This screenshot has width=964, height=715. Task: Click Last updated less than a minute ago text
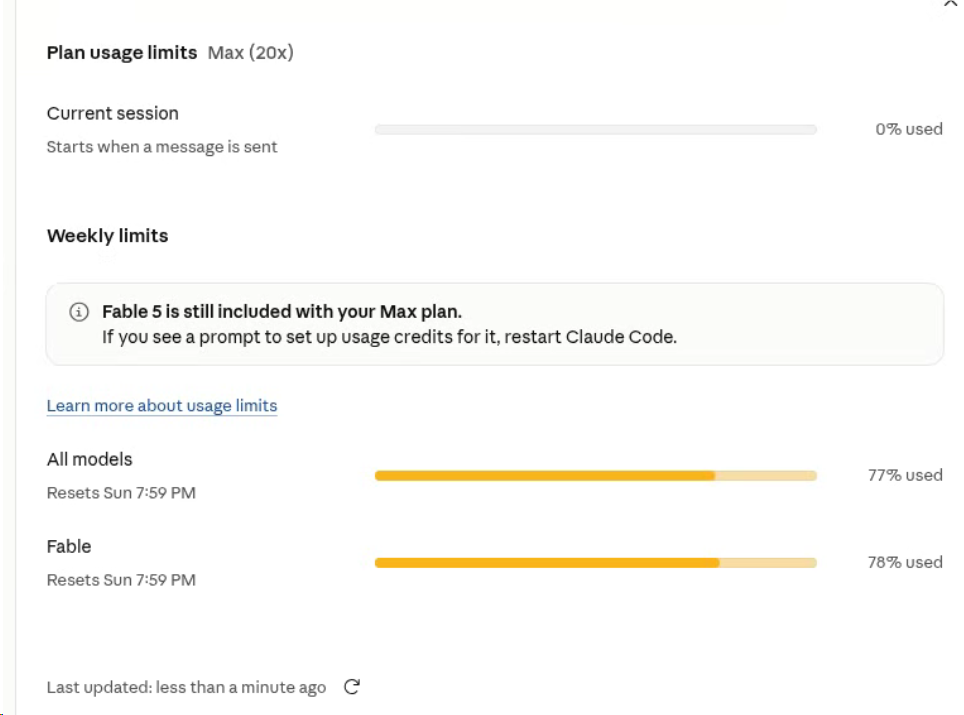click(x=186, y=687)
